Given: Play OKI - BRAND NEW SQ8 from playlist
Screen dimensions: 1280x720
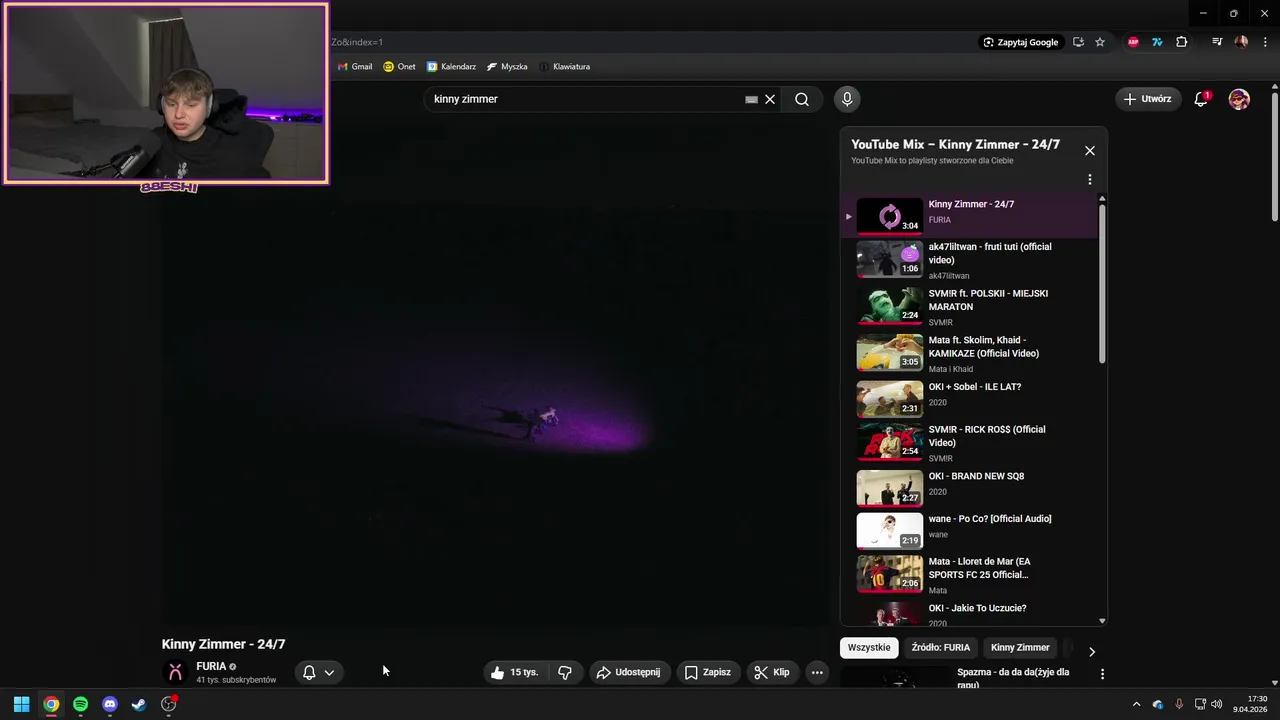Looking at the screenshot, I should click(970, 487).
